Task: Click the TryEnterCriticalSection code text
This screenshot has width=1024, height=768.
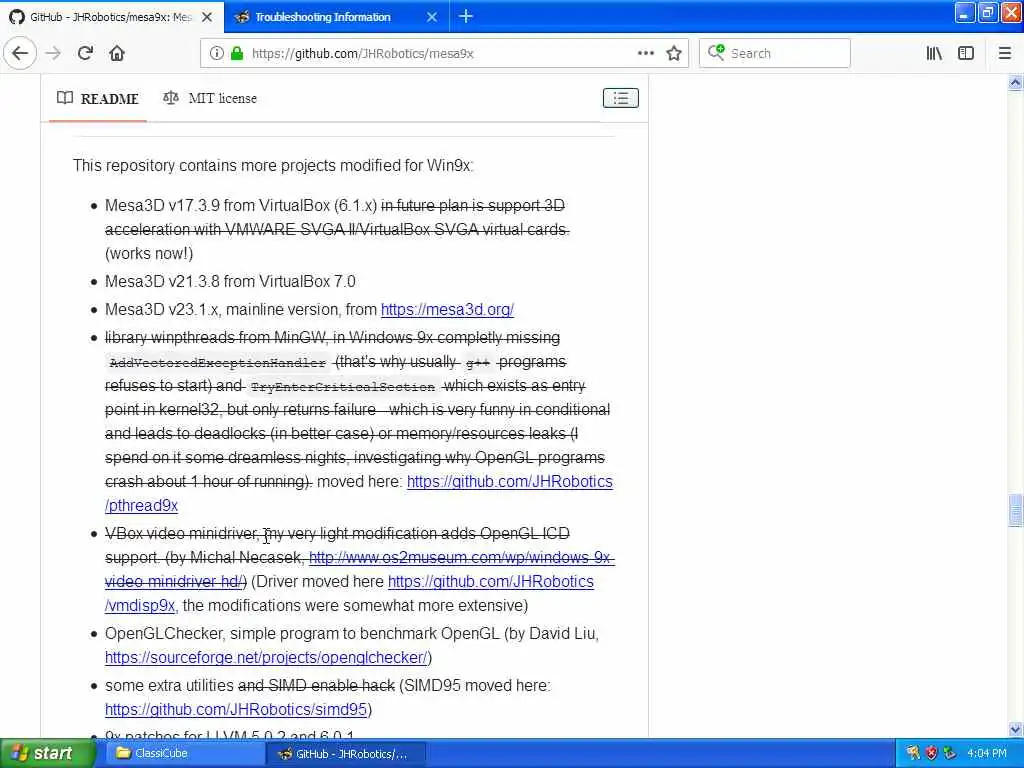Action: point(343,387)
